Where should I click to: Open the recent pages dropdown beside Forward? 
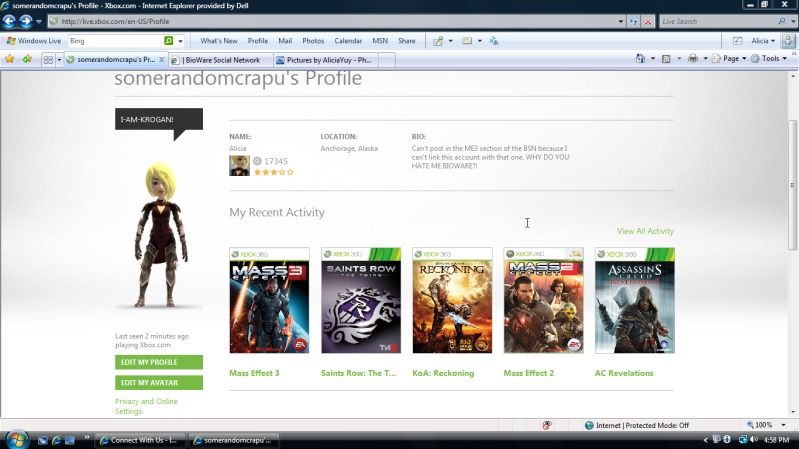(39, 21)
